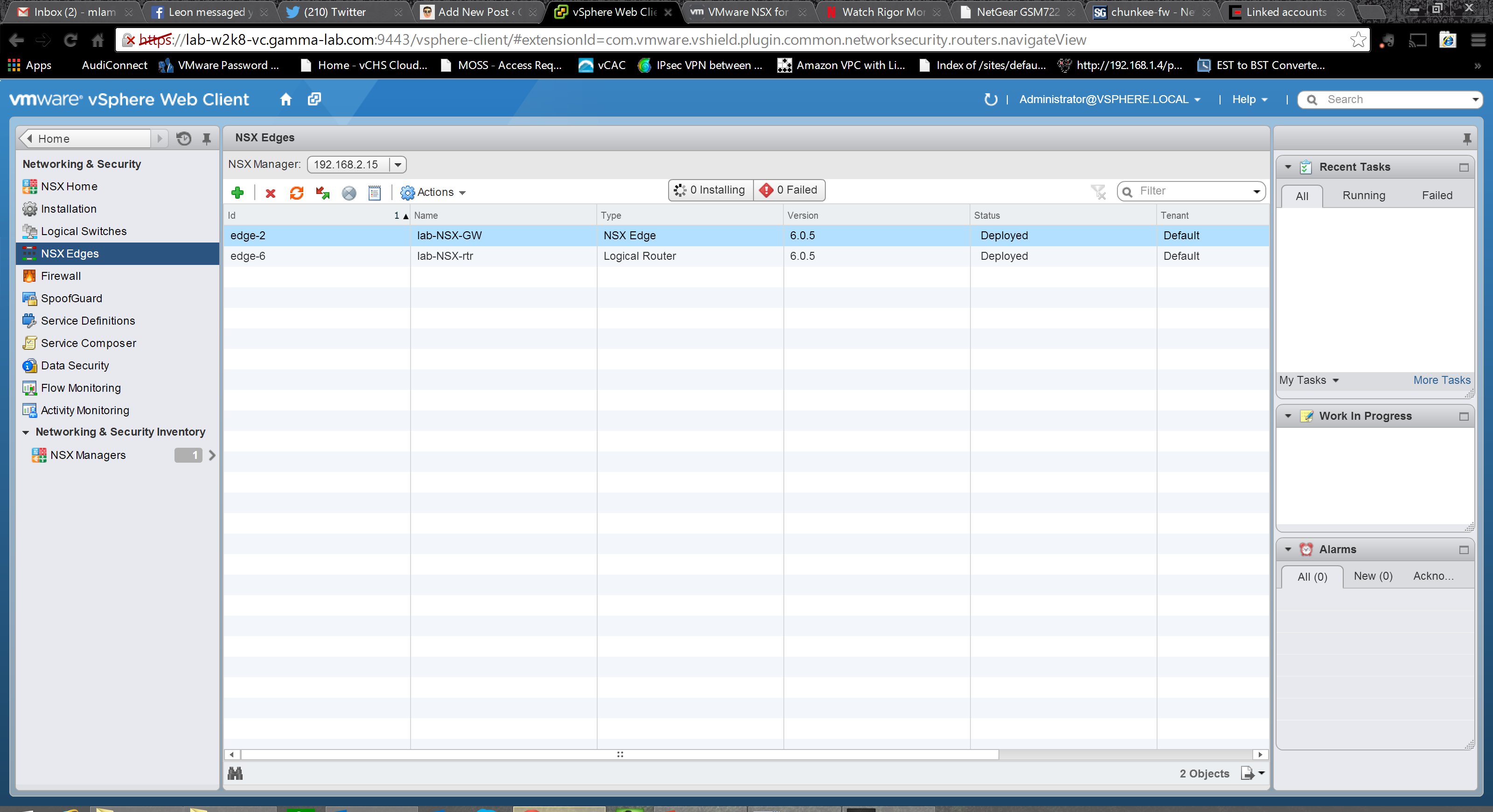
Task: Click the green plus add edge icon
Action: point(237,192)
